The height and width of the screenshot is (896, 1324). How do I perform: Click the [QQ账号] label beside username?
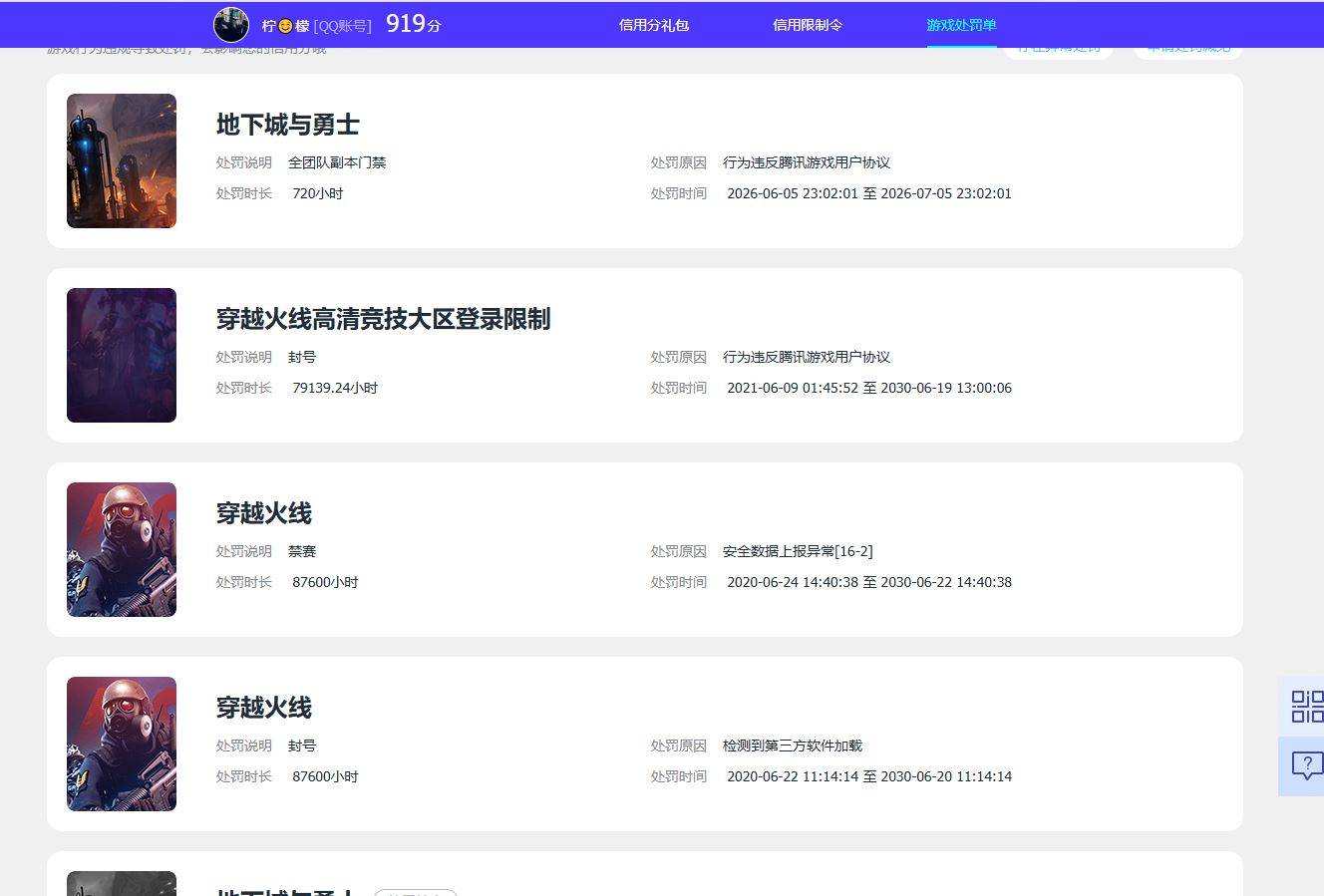[x=342, y=26]
